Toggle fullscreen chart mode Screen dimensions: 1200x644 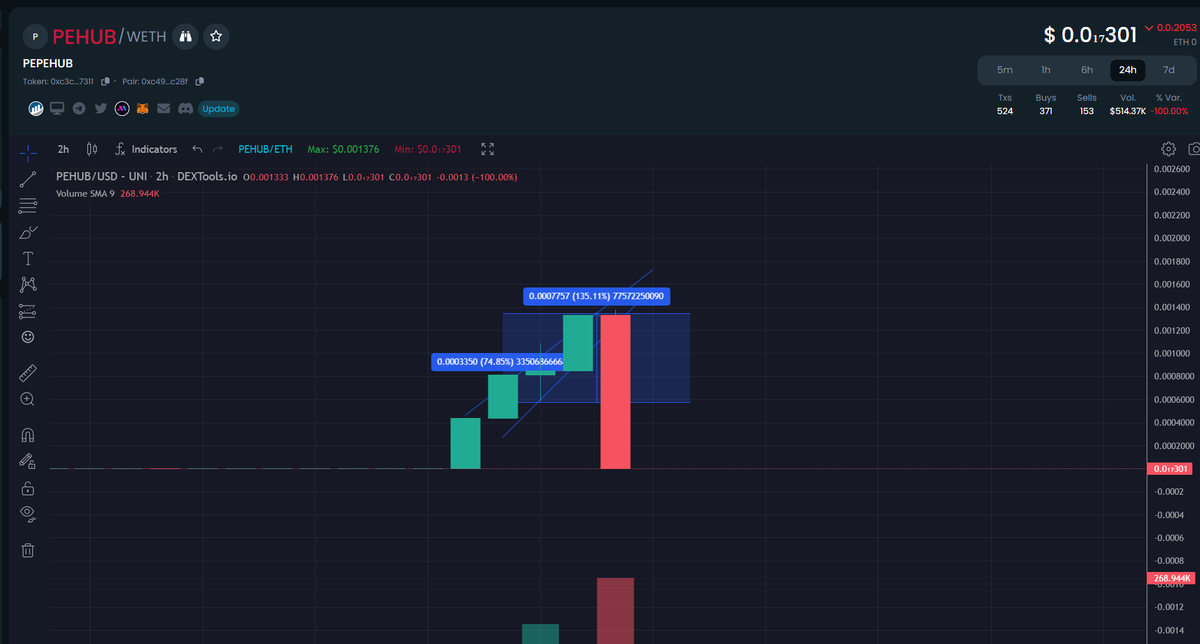click(488, 149)
